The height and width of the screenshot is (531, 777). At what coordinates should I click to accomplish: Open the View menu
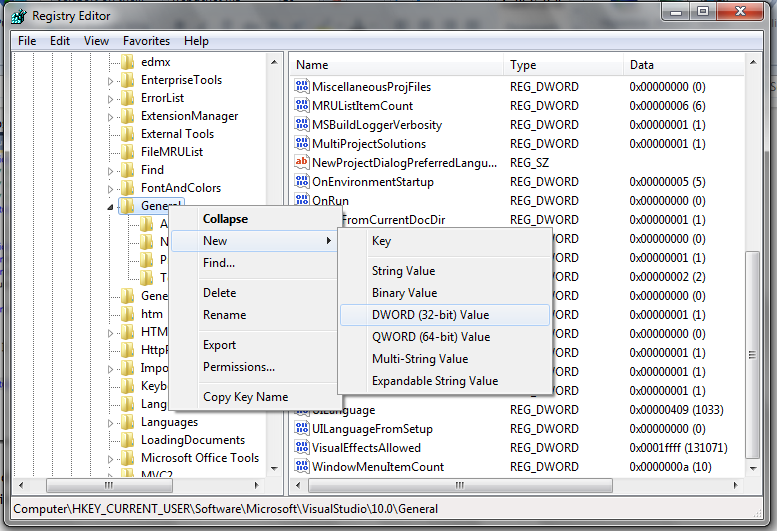pos(96,41)
